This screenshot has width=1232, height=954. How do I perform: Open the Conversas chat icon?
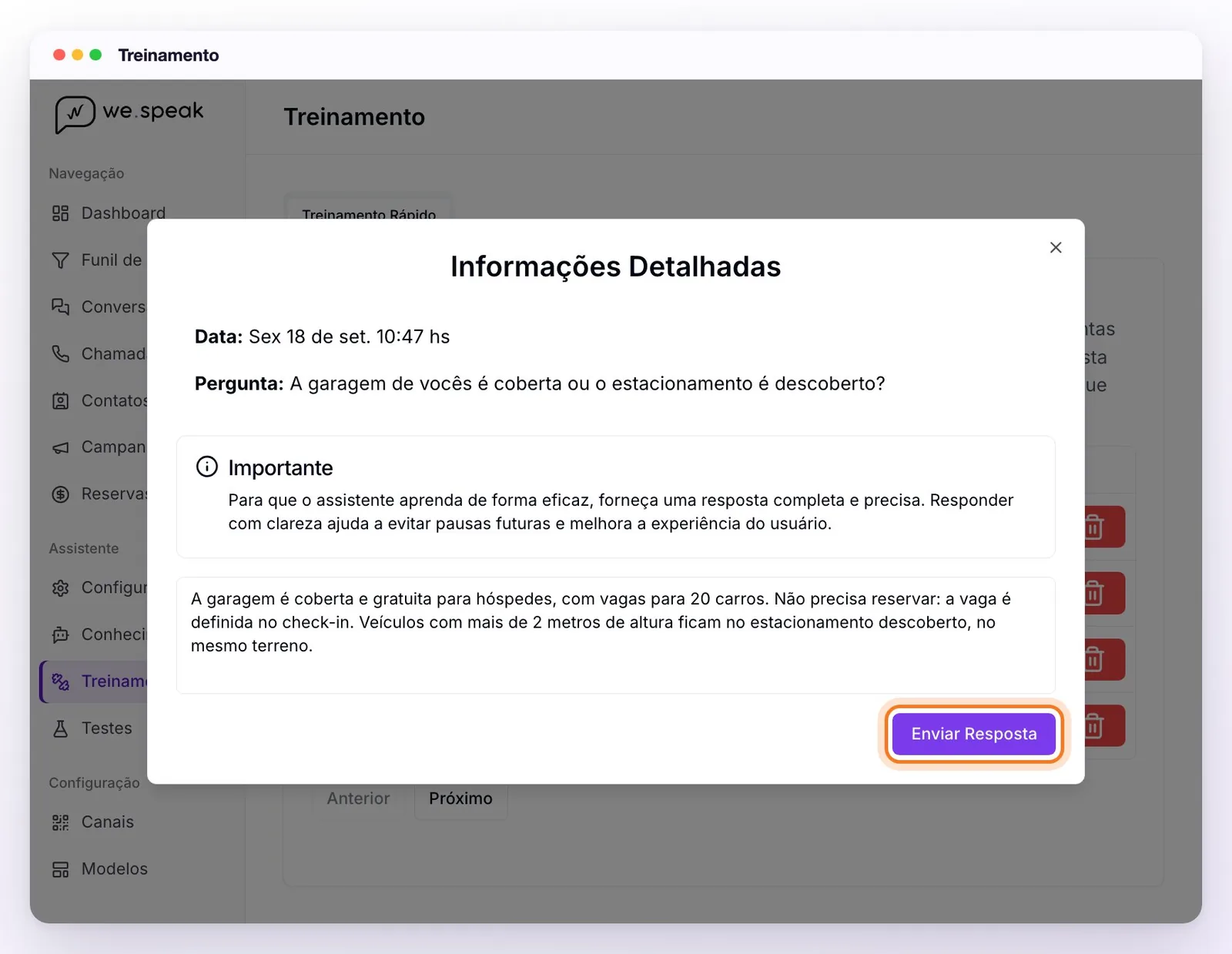pos(60,306)
